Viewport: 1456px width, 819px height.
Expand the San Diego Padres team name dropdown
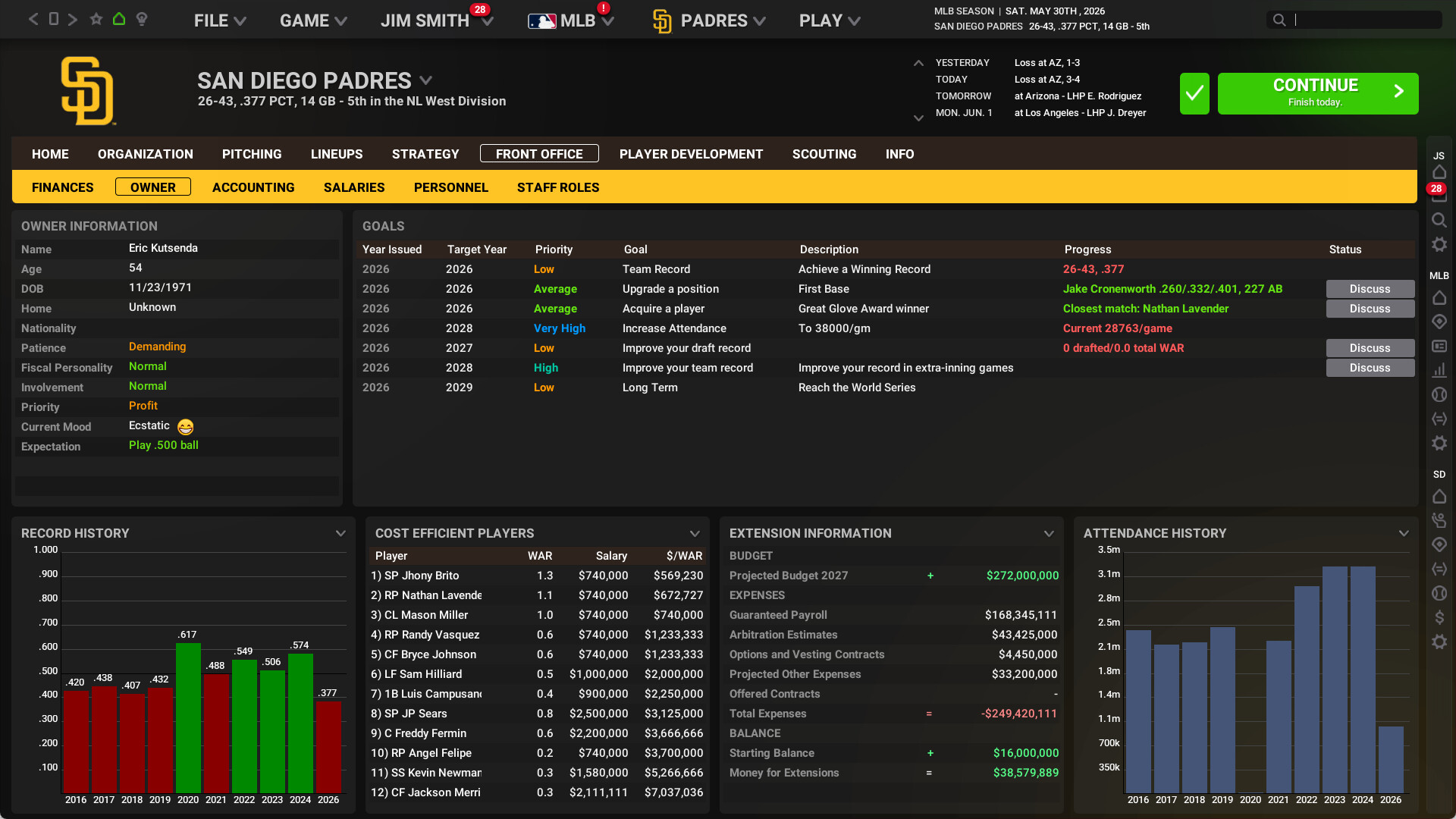[x=425, y=80]
